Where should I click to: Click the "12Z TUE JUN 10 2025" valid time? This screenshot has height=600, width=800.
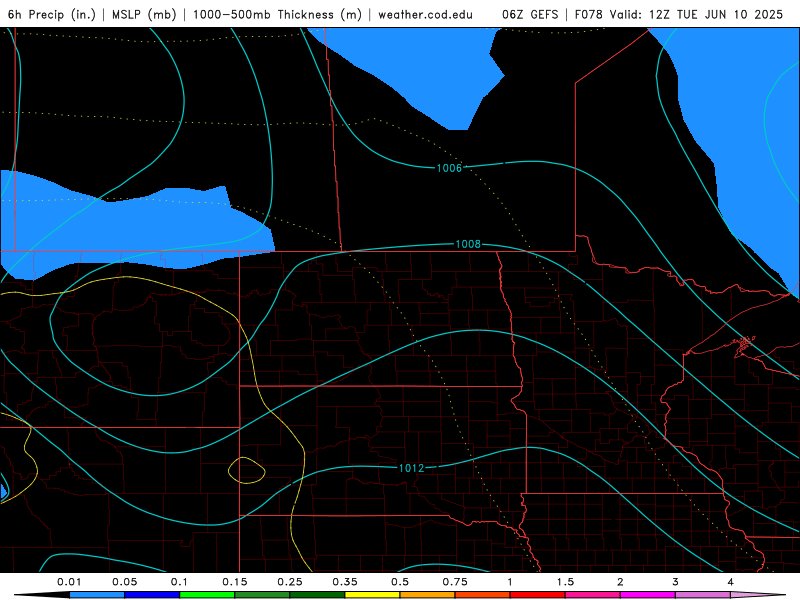[x=716, y=14]
